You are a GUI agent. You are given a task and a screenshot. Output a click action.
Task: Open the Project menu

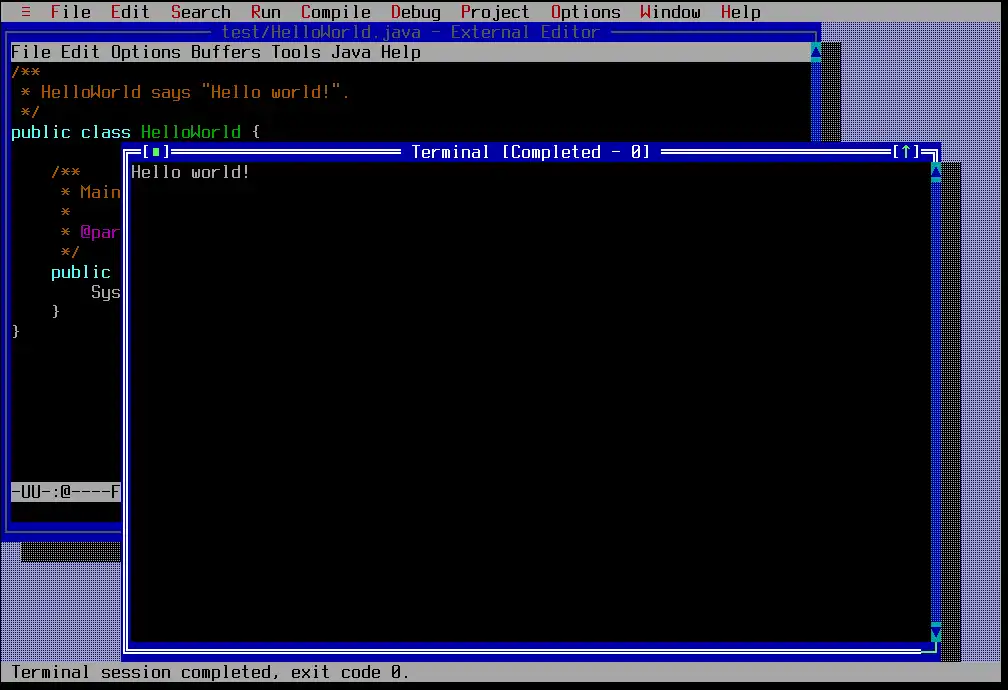[x=495, y=12]
